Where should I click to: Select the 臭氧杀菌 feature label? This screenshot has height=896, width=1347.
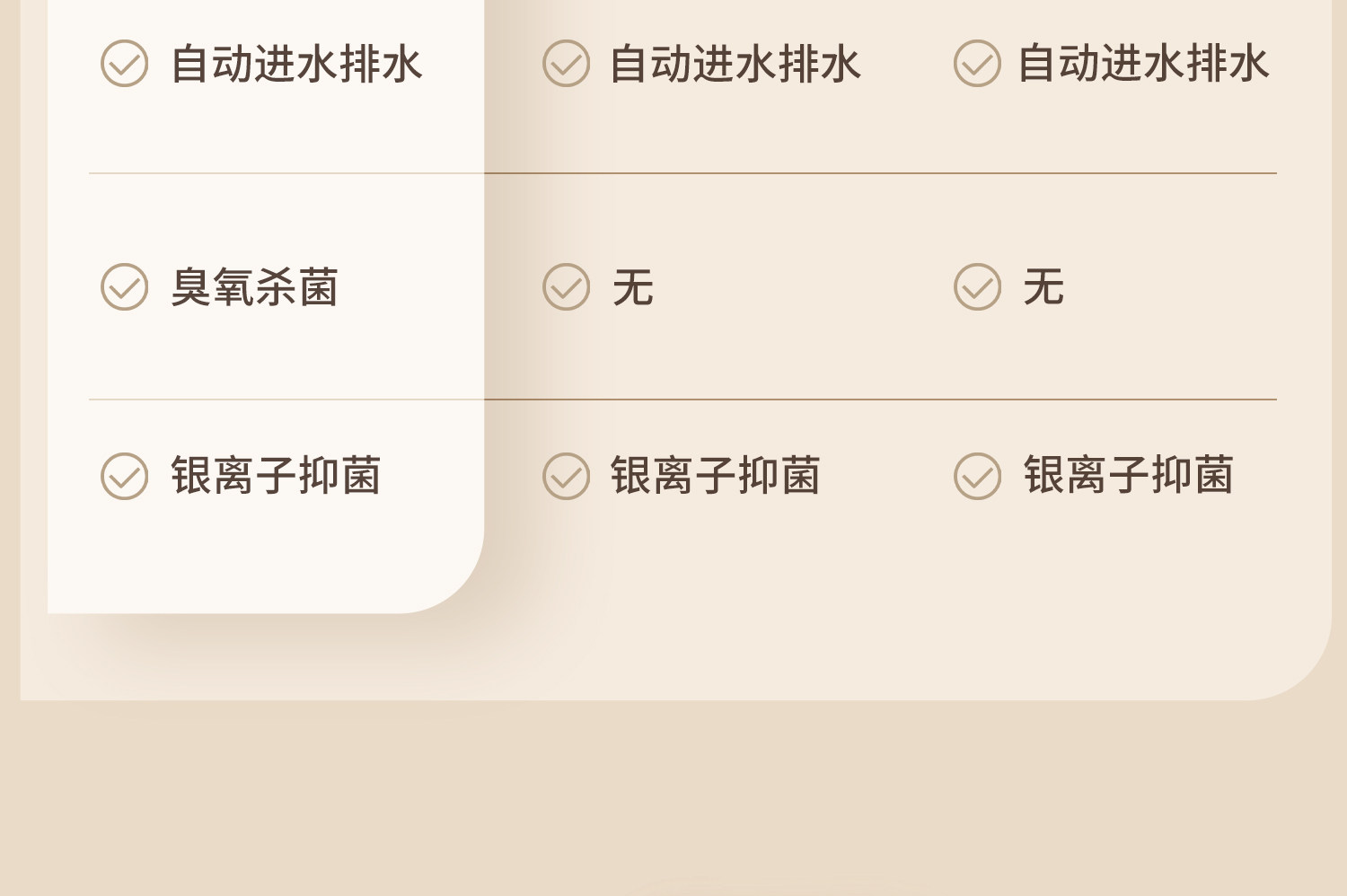(254, 288)
